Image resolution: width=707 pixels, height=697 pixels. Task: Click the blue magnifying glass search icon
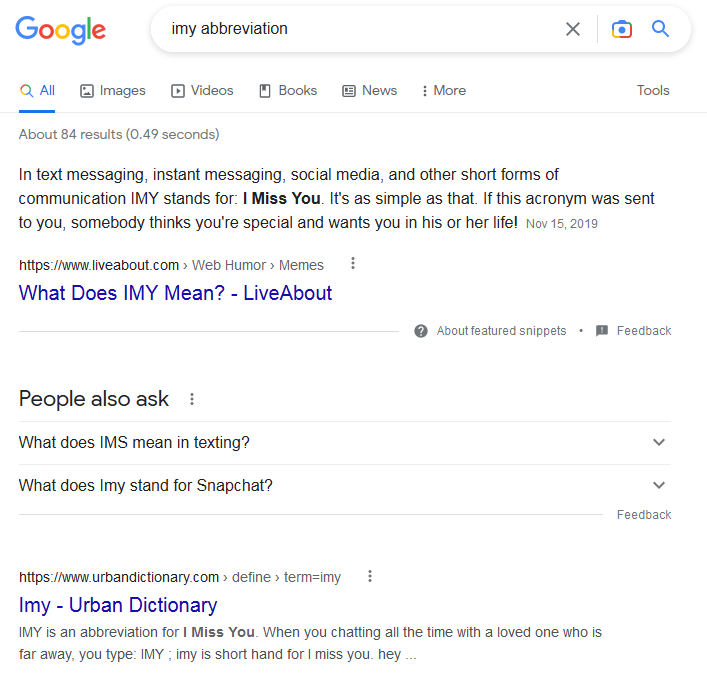pyautogui.click(x=660, y=29)
